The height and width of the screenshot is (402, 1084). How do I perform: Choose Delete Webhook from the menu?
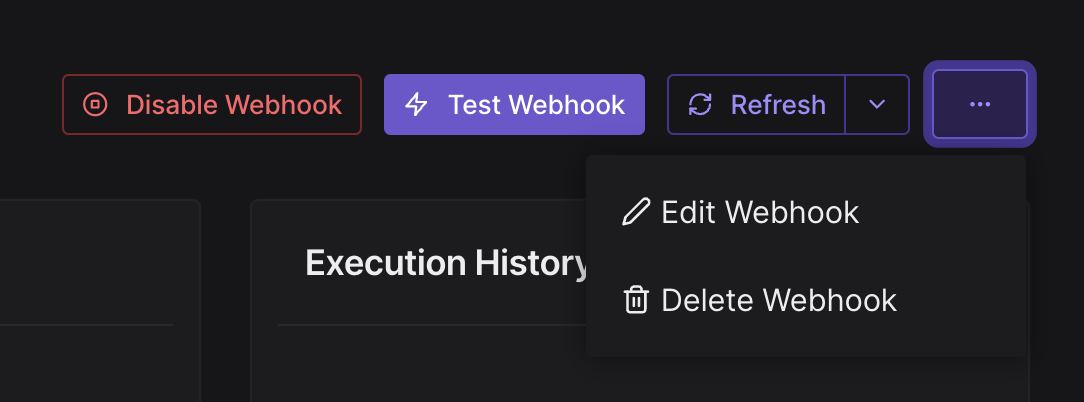pos(806,300)
